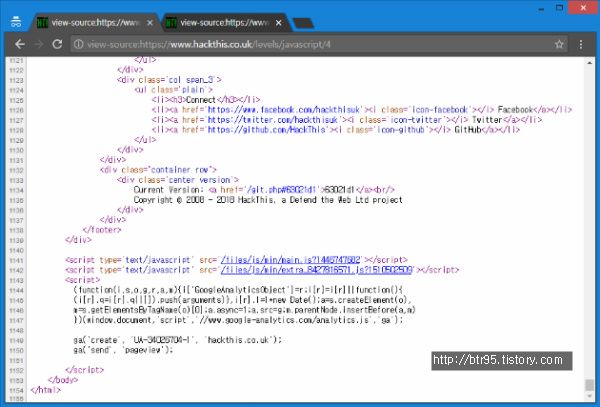
Task: Maximize the browser window
Action: click(559, 8)
